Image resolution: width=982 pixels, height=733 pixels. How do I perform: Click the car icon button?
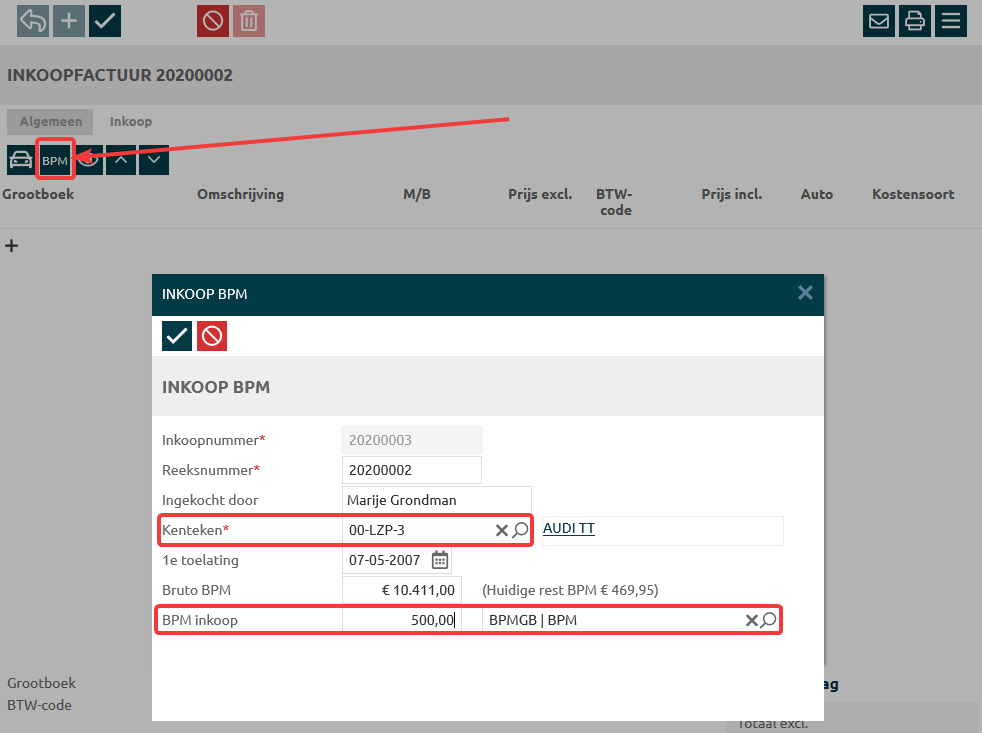pos(19,160)
